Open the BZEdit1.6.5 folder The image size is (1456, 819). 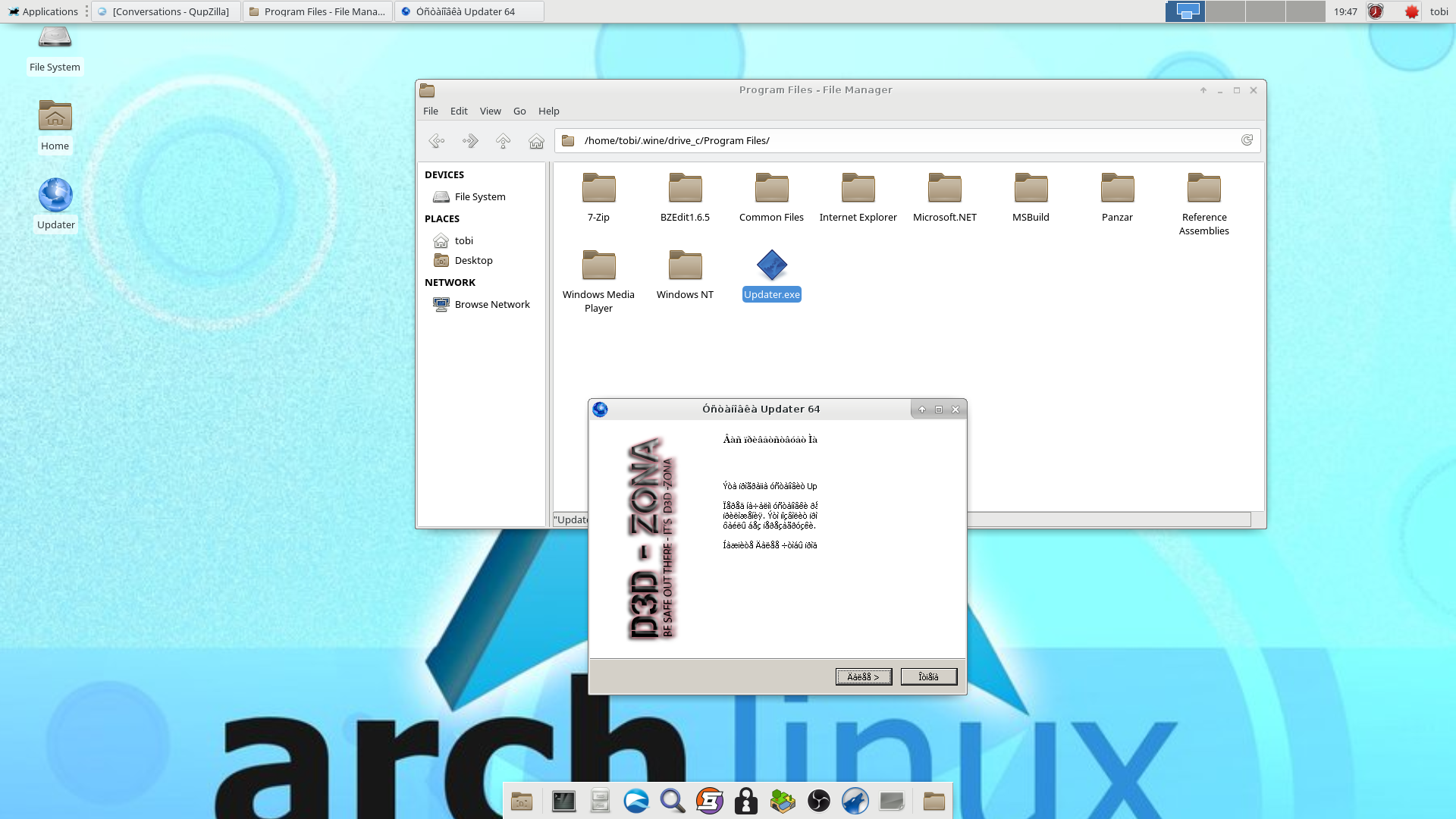pyautogui.click(x=685, y=197)
